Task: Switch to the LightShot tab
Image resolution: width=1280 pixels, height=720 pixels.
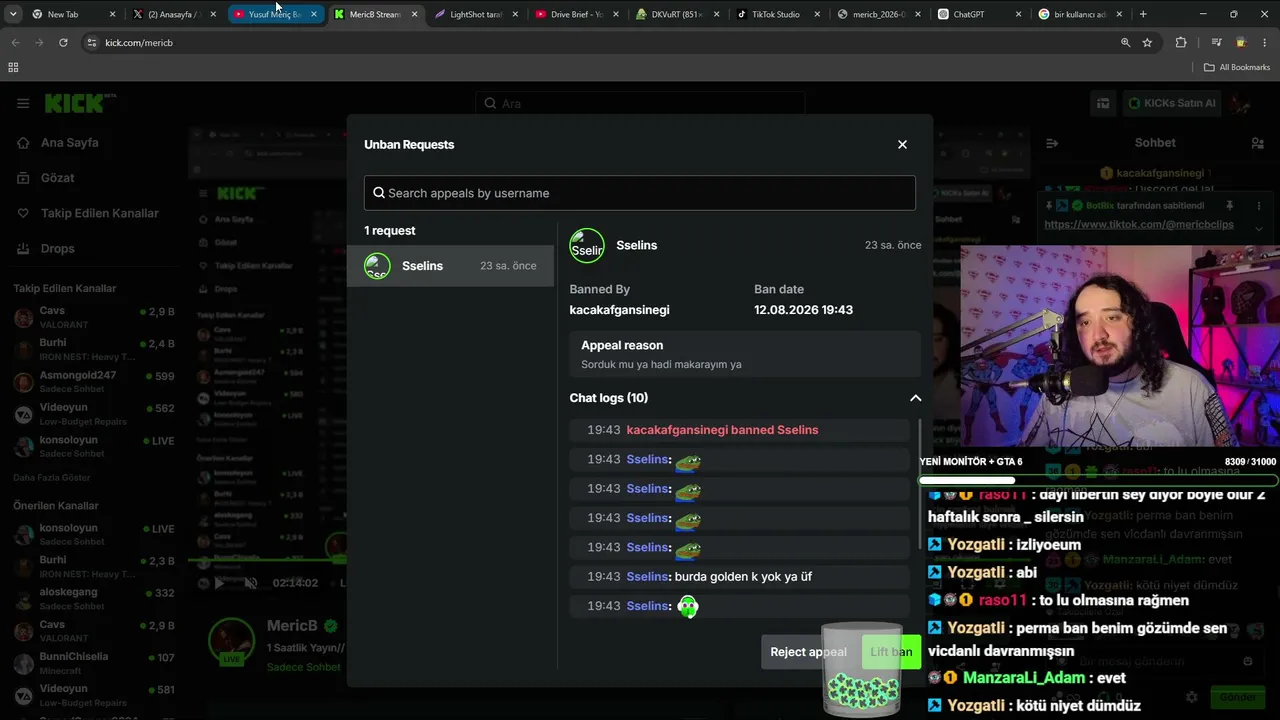Action: click(476, 14)
